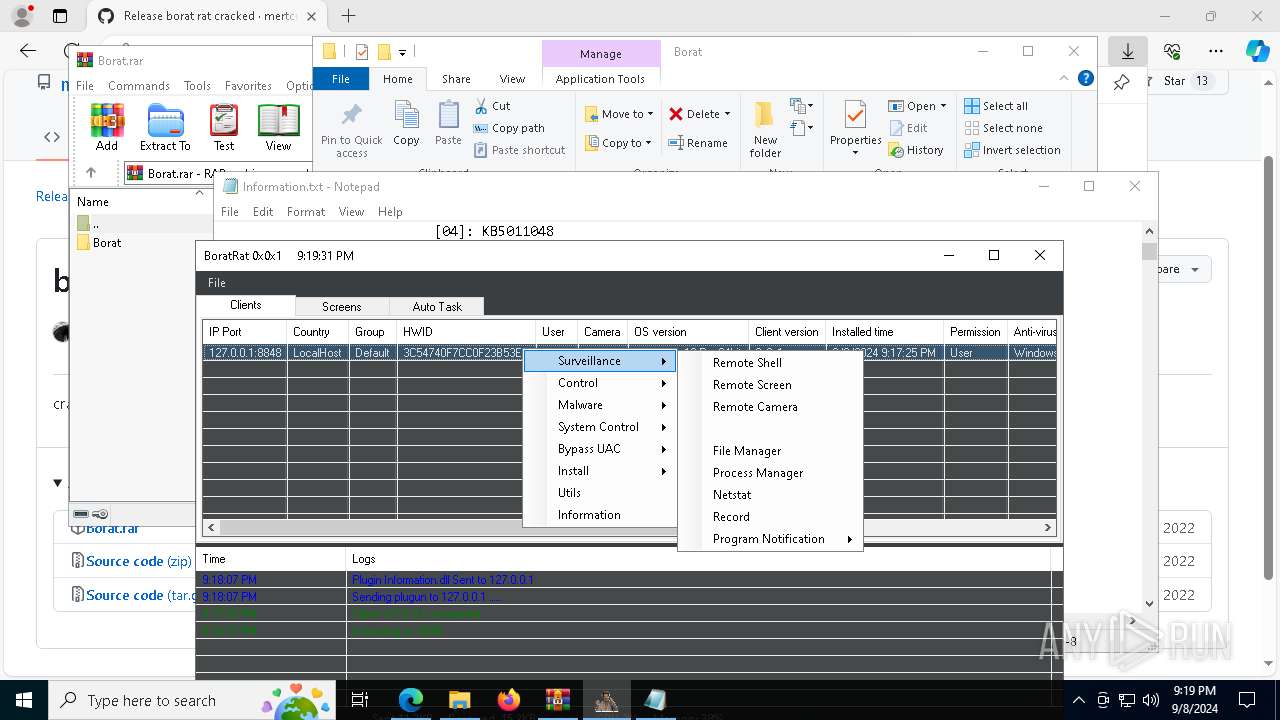This screenshot has width=1280, height=720.
Task: Click WinRAR Add archive icon
Action: (107, 127)
